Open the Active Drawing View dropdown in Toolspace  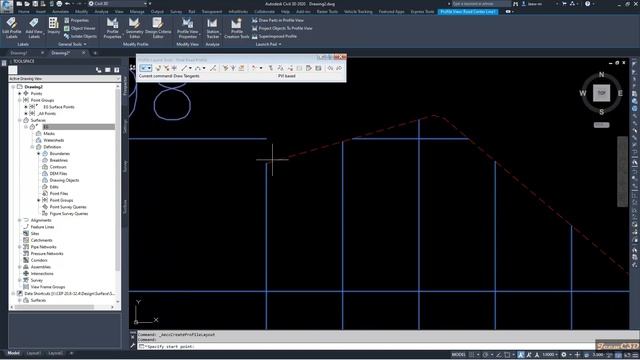(64, 78)
